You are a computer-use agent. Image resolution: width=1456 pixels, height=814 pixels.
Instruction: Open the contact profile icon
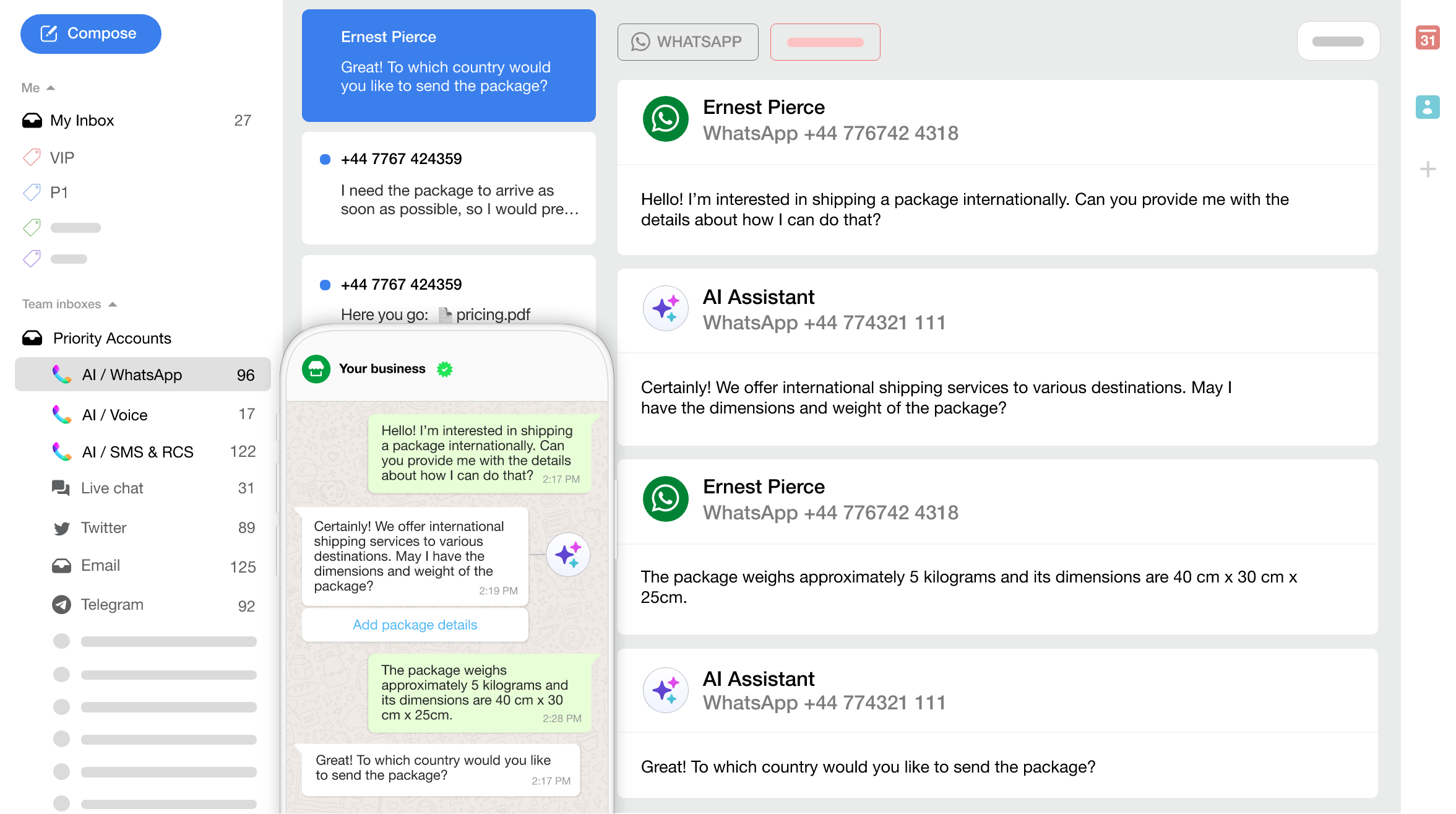(x=1427, y=107)
